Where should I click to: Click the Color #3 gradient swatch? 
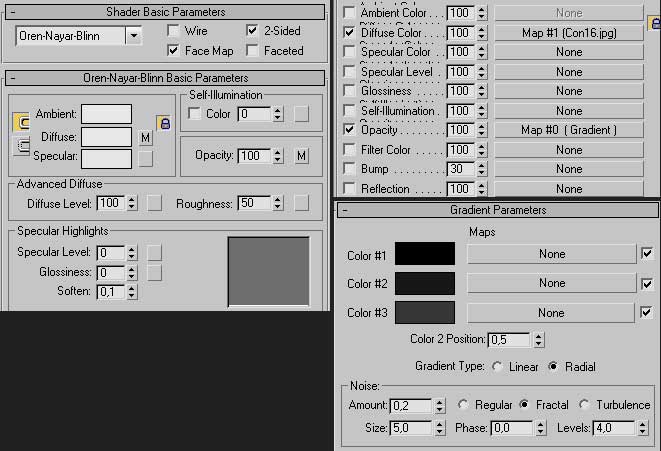click(x=425, y=313)
